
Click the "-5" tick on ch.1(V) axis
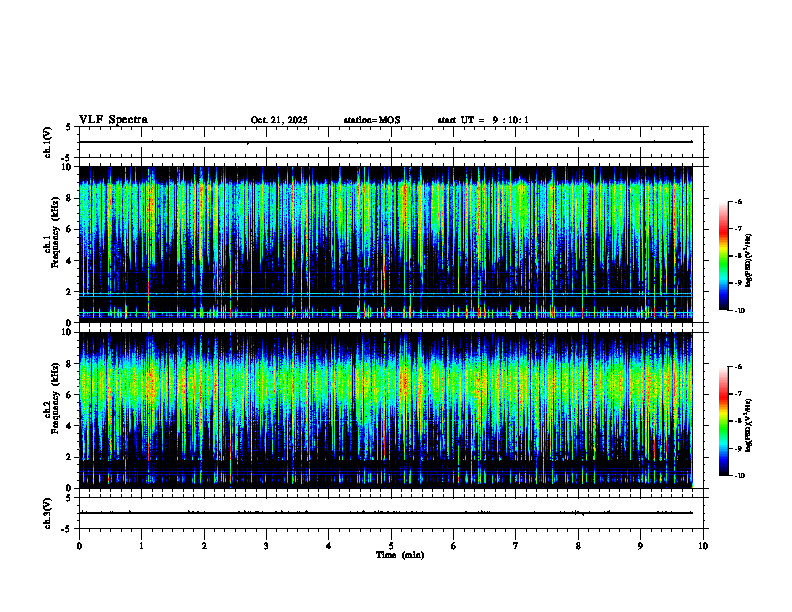67,158
